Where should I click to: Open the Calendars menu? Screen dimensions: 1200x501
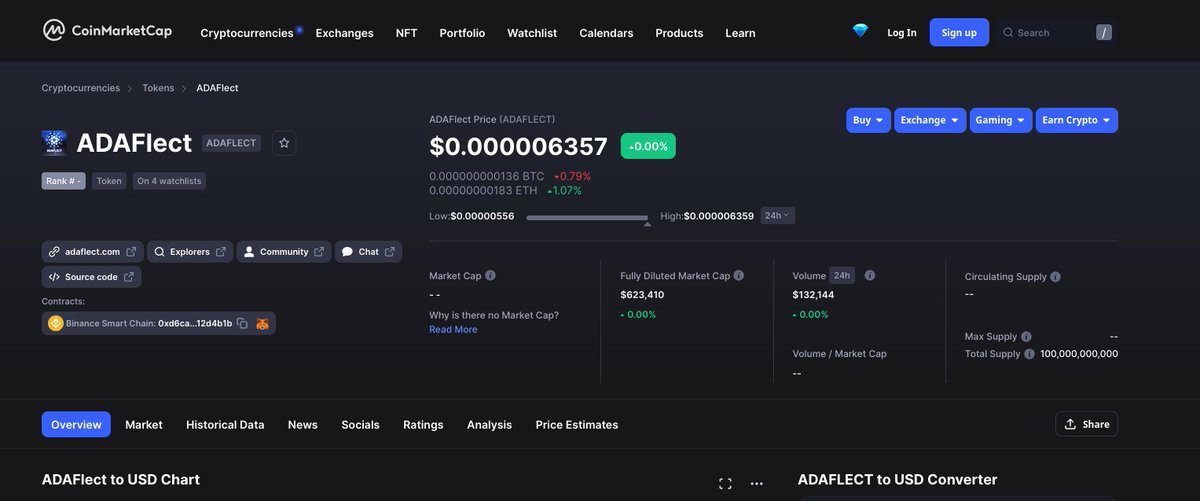606,33
